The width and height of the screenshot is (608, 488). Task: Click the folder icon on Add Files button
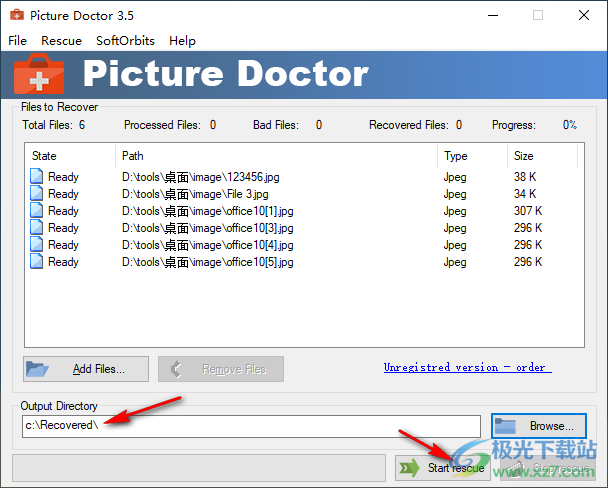point(37,369)
